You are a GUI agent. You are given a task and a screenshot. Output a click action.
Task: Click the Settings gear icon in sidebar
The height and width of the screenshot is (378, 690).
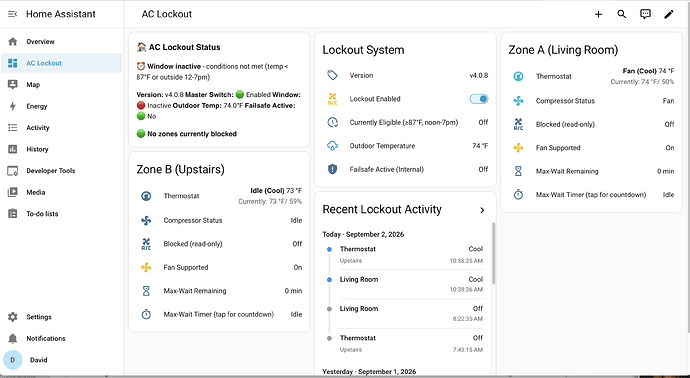tap(13, 317)
